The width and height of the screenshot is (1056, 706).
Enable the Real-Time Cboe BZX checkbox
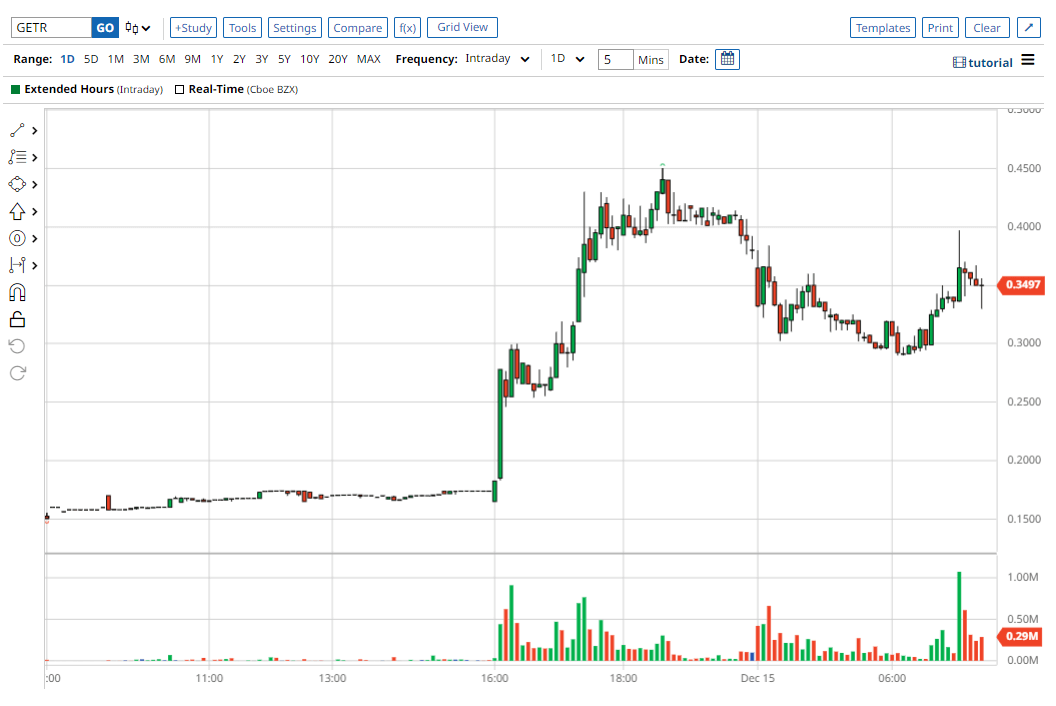(180, 90)
